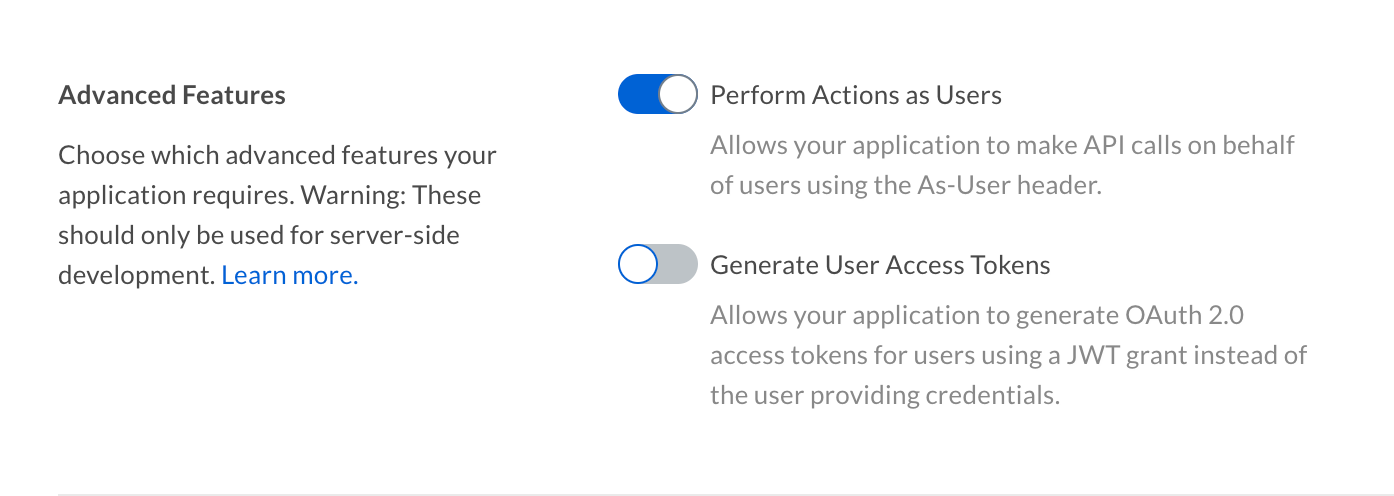Click the white knob on Generate Tokens toggle

tap(638, 265)
